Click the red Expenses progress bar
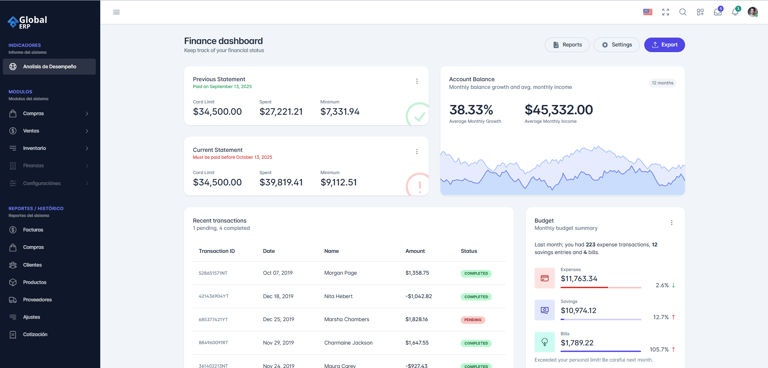 (x=601, y=287)
